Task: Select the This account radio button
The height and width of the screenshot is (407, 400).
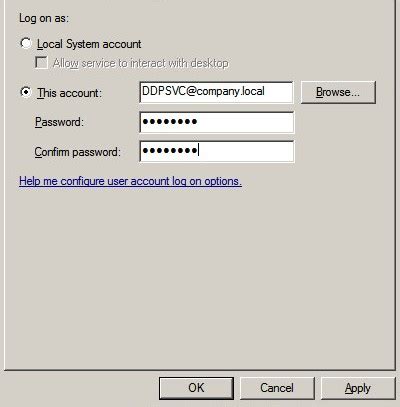Action: (x=26, y=92)
